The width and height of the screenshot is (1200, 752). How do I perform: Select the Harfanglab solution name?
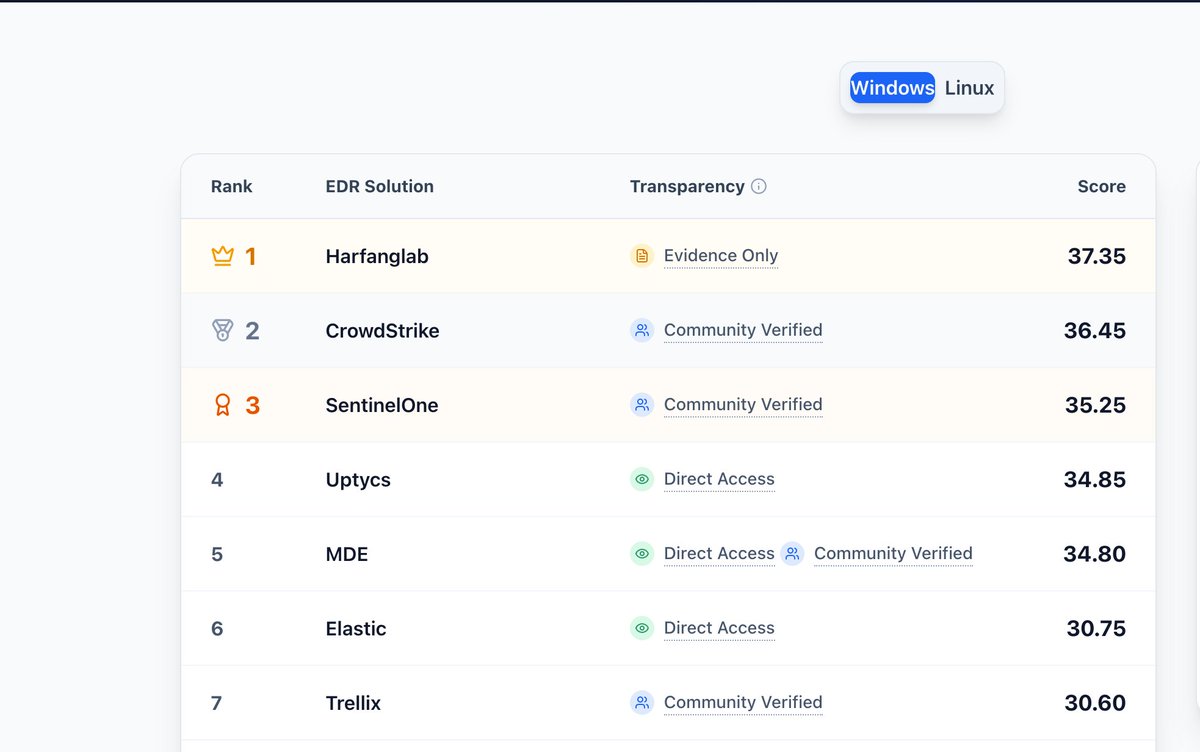pos(377,256)
